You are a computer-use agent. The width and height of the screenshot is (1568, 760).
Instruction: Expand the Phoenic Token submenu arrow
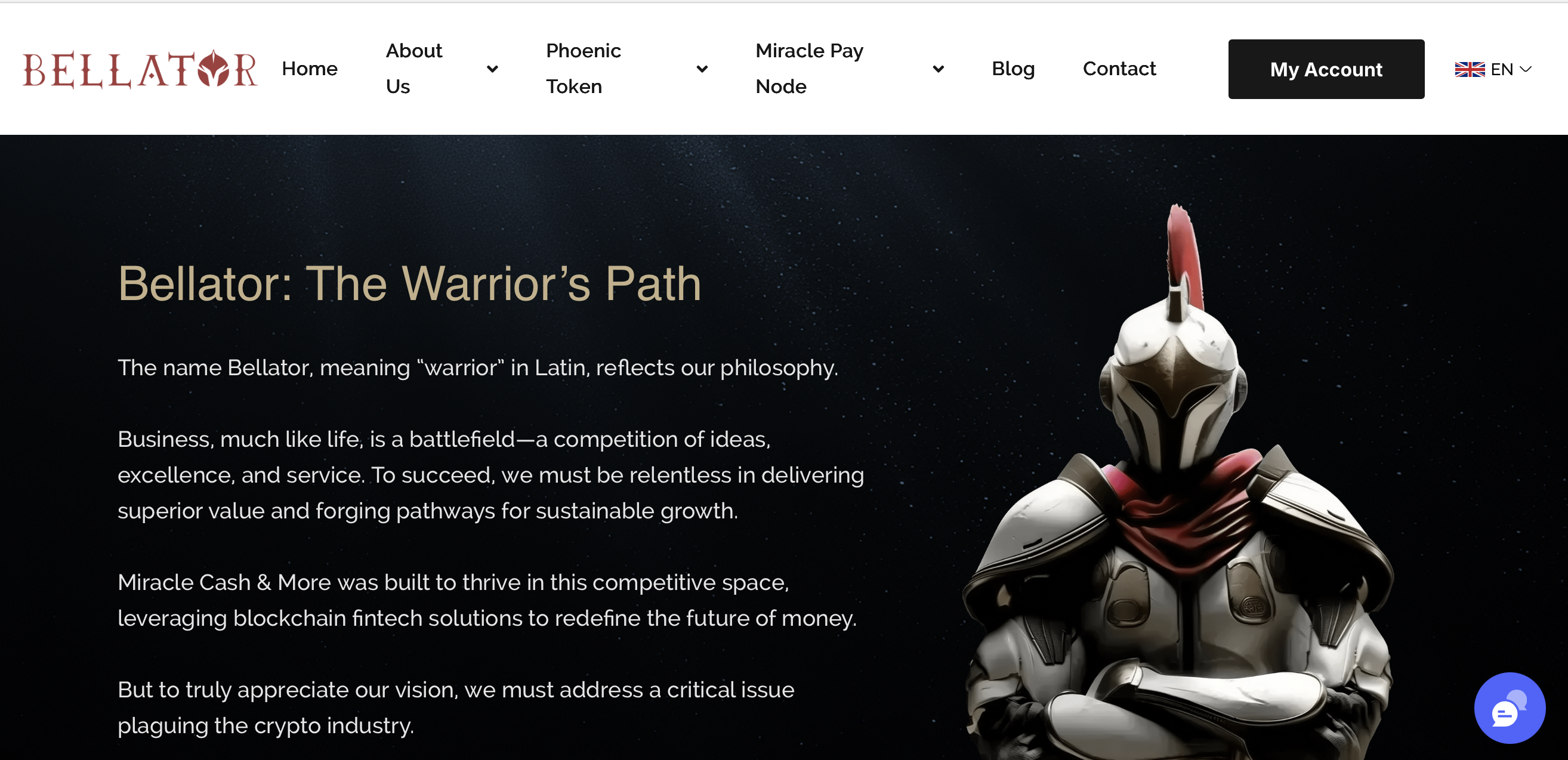702,69
